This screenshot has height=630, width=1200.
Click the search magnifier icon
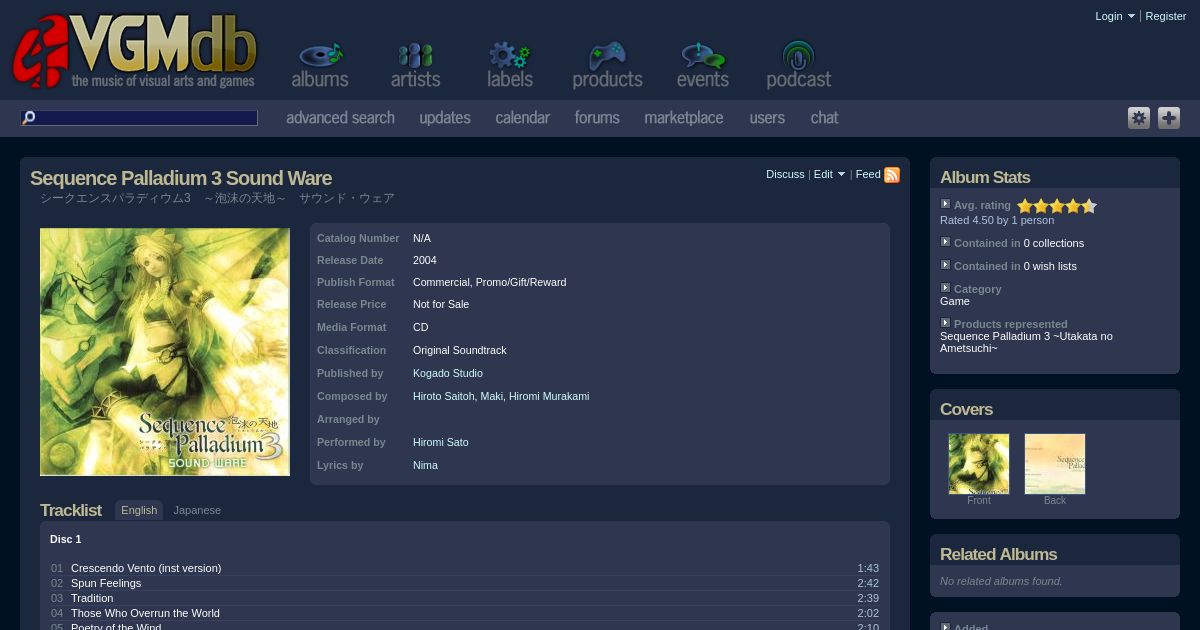pos(29,118)
